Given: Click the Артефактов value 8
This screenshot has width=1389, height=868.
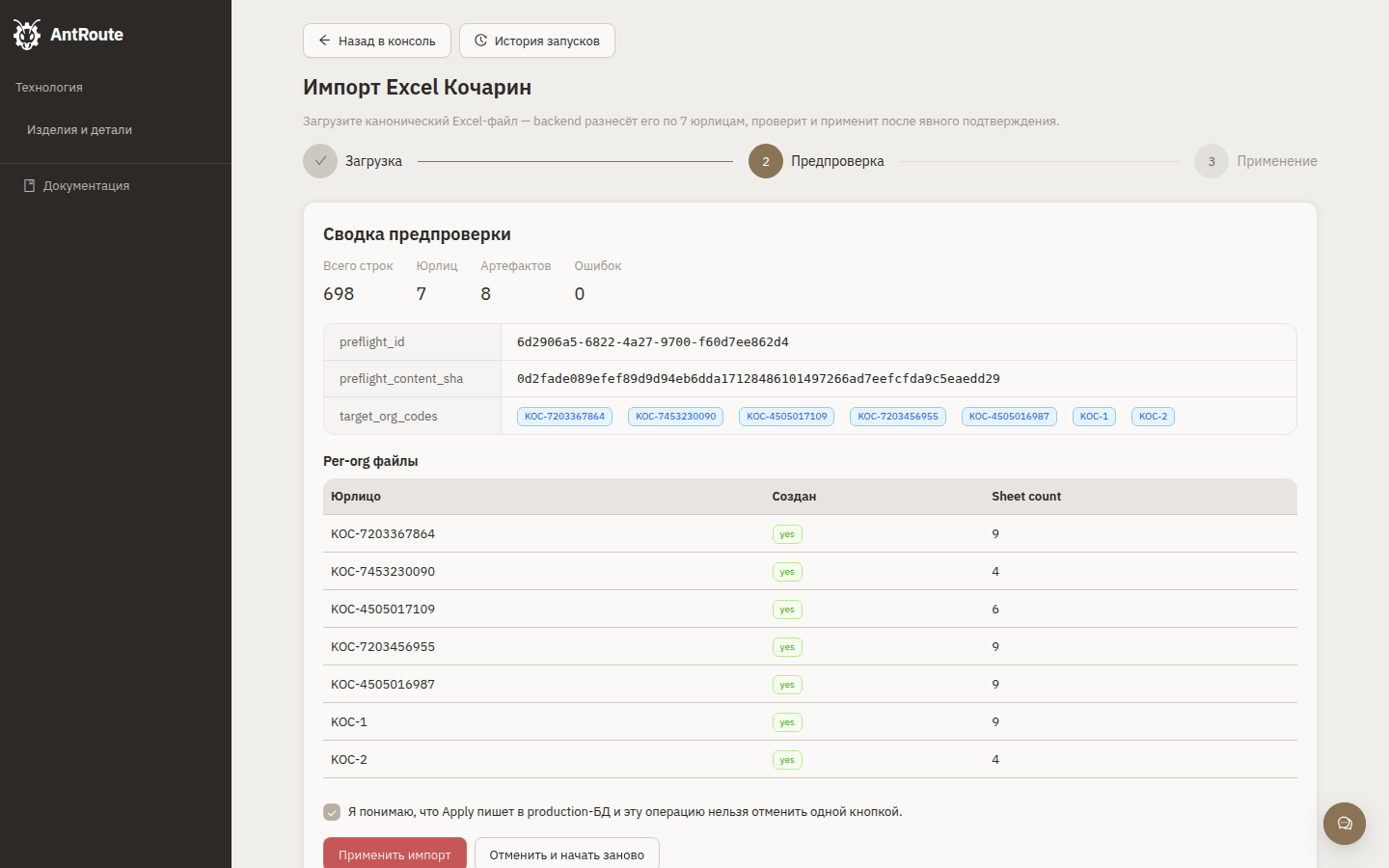Looking at the screenshot, I should [x=486, y=294].
